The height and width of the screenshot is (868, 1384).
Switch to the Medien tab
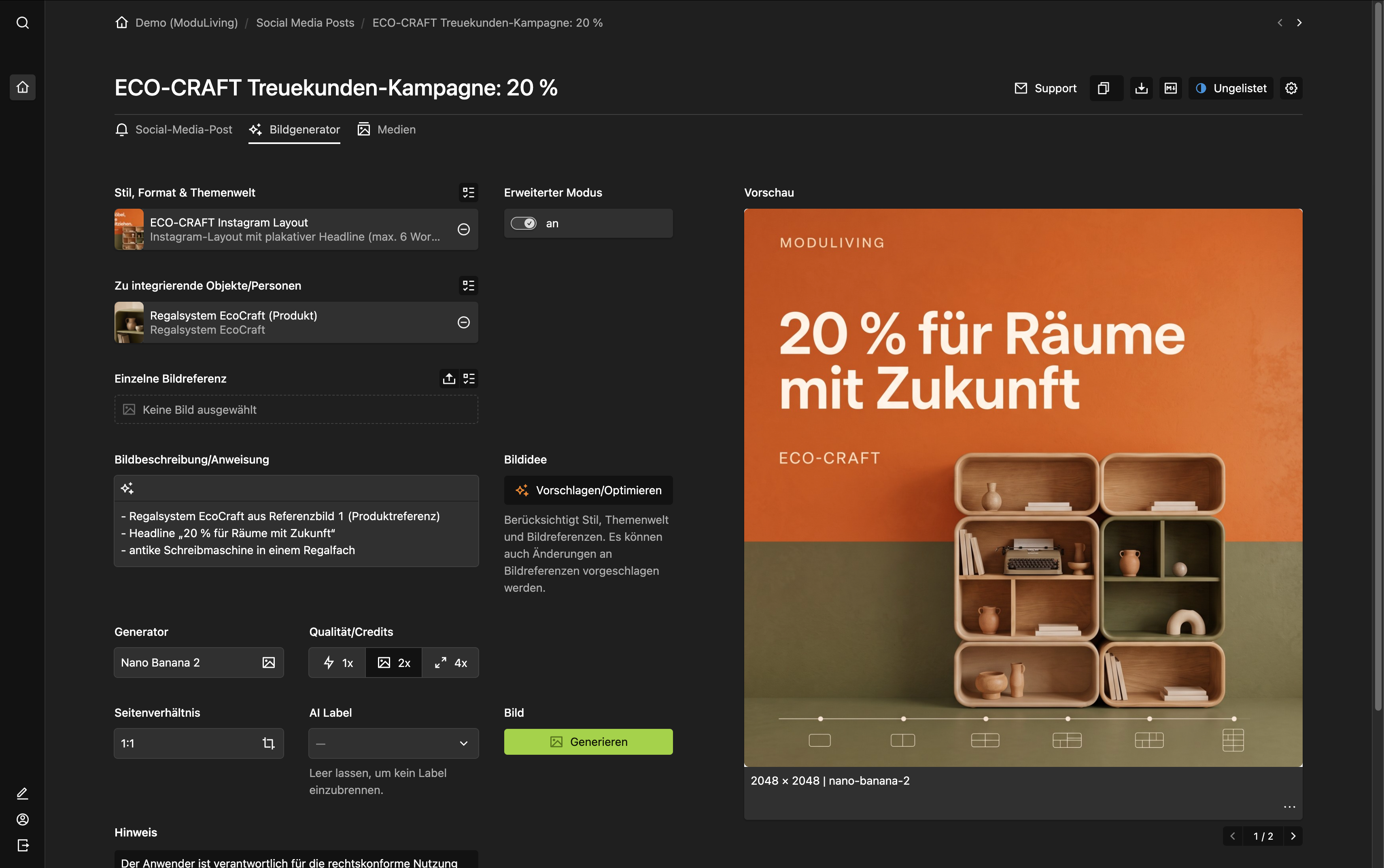tap(386, 130)
